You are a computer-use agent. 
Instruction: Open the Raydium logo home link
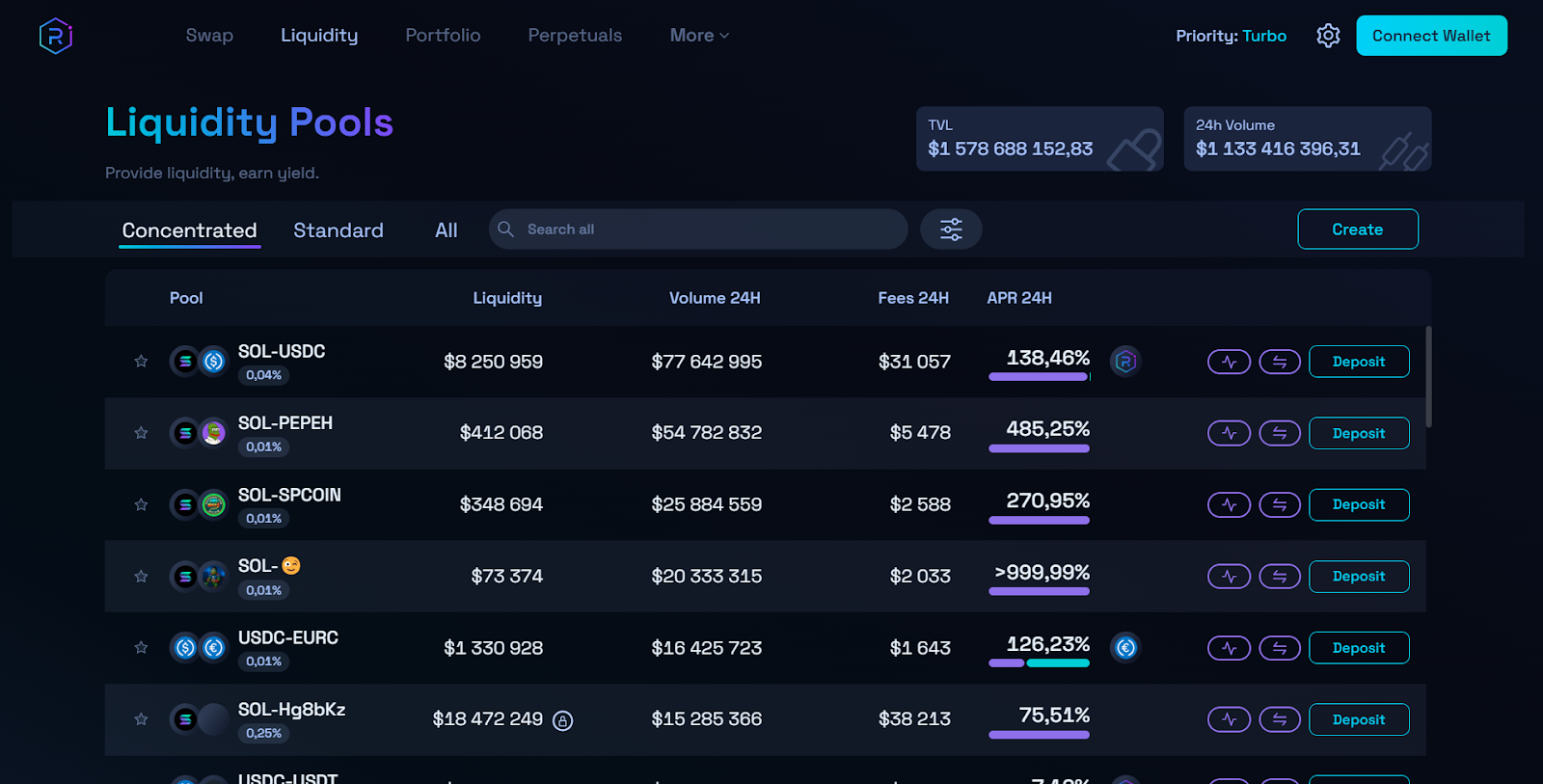pos(56,36)
